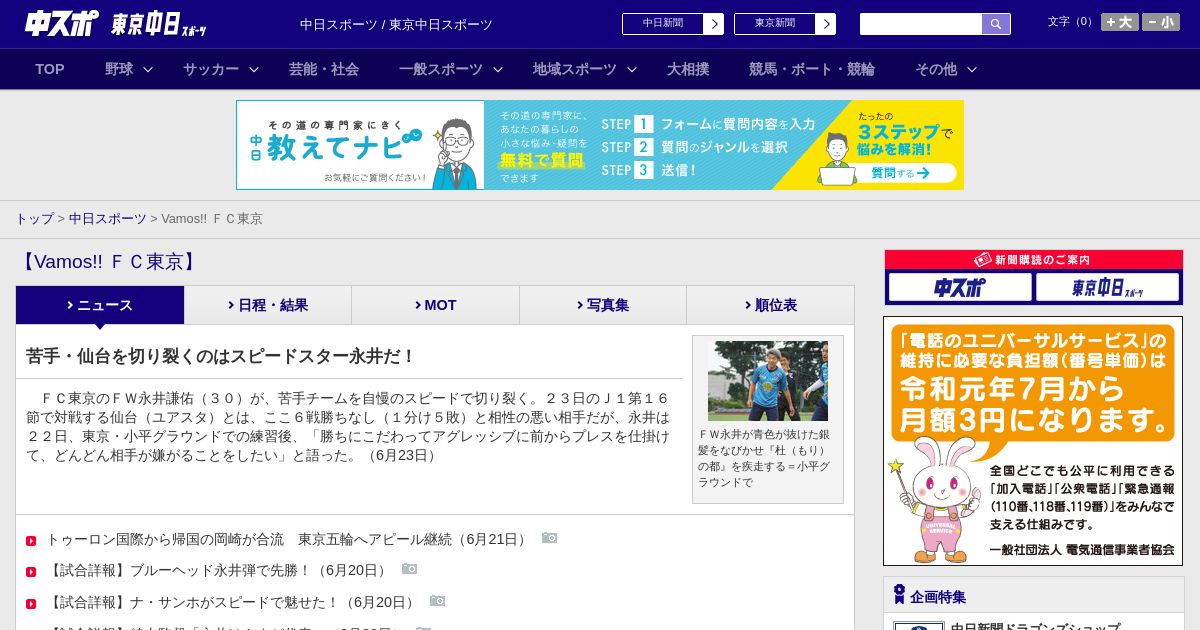Open 中日新聞ドラゴンズショップ sidebar link
This screenshot has height=630, width=1200.
click(x=1035, y=627)
